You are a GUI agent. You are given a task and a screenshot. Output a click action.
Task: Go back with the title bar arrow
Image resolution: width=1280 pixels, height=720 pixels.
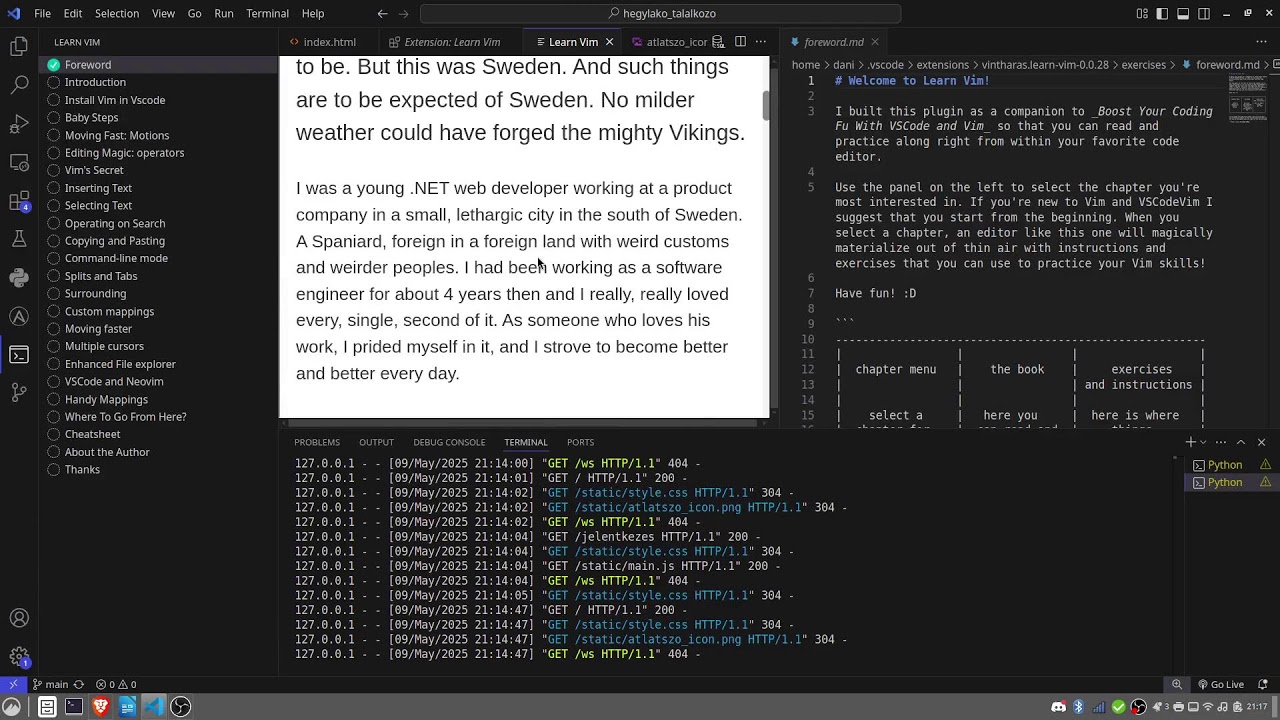[x=382, y=14]
